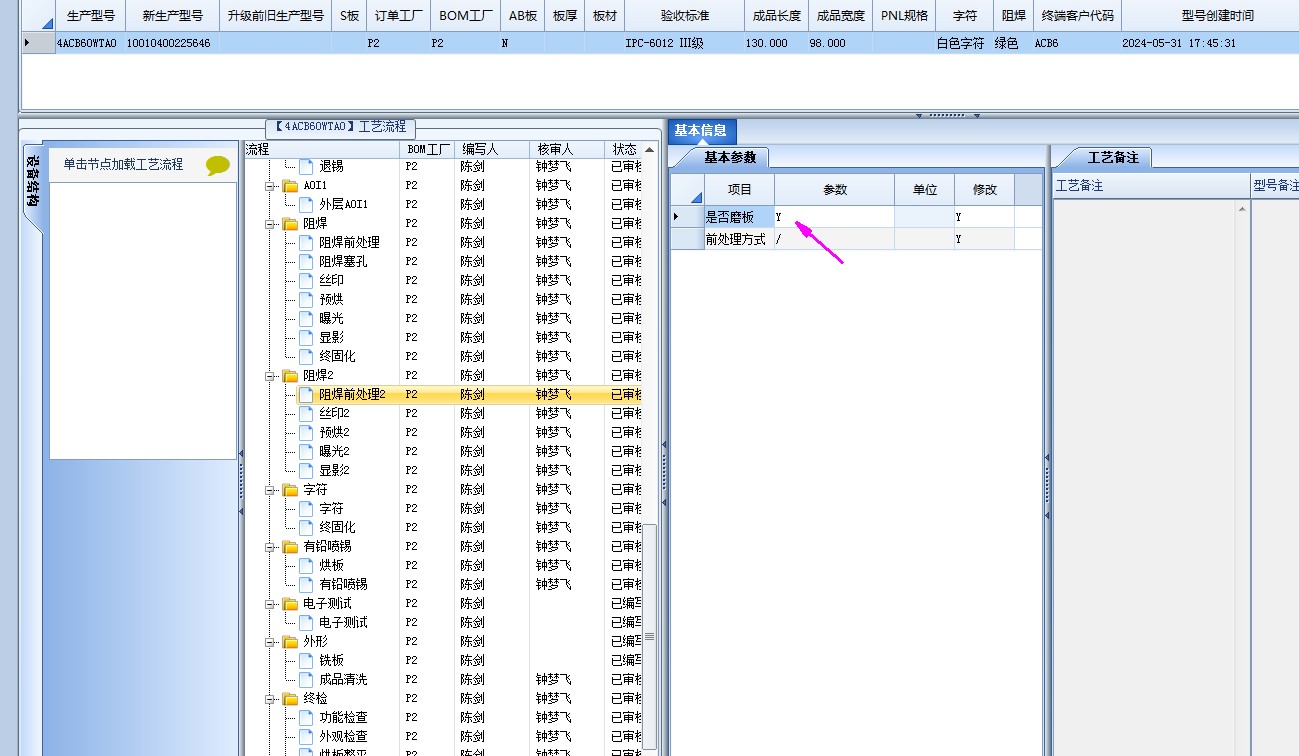The height and width of the screenshot is (756, 1299).
Task: Click the 预烘2 document icon
Action: click(x=306, y=433)
